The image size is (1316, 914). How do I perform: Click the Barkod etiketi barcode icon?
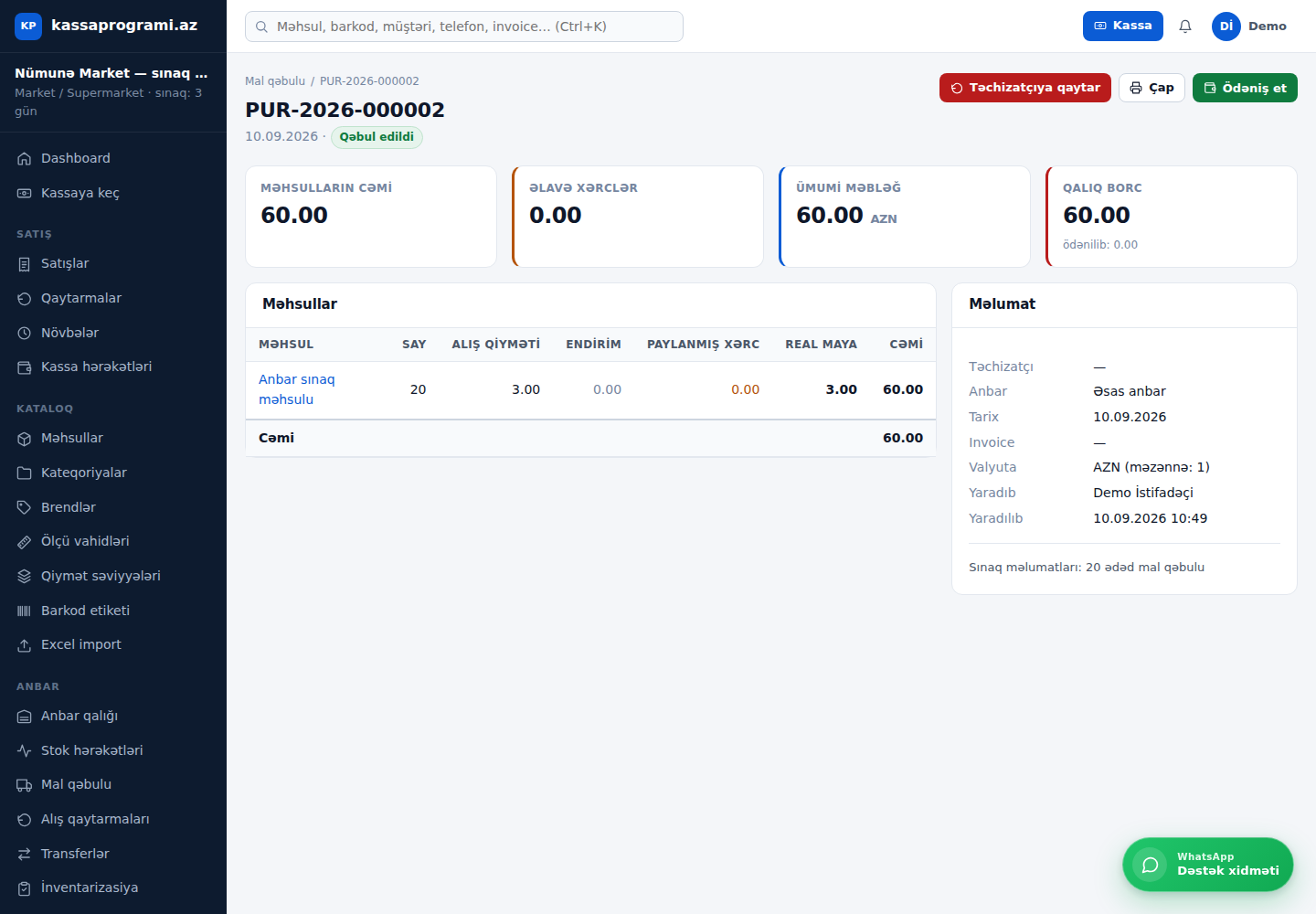[x=25, y=611]
